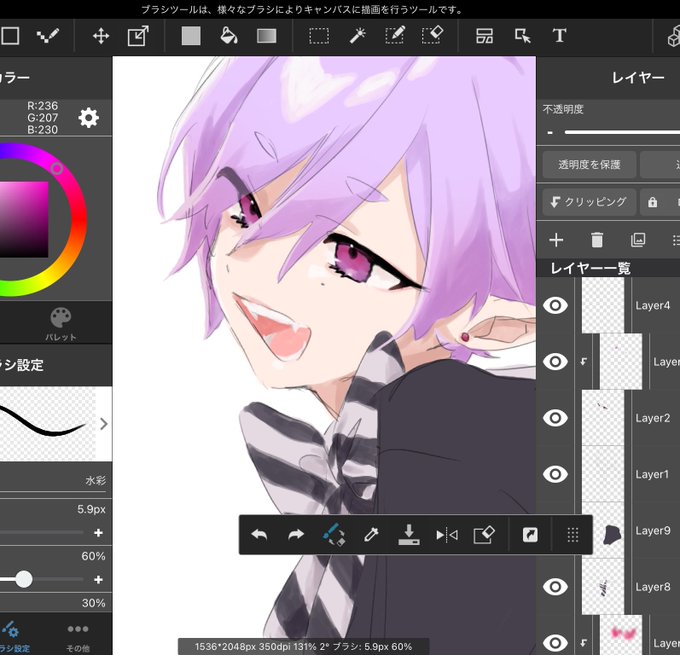Select Layer2 thumbnail
680x655 pixels.
(x=603, y=418)
